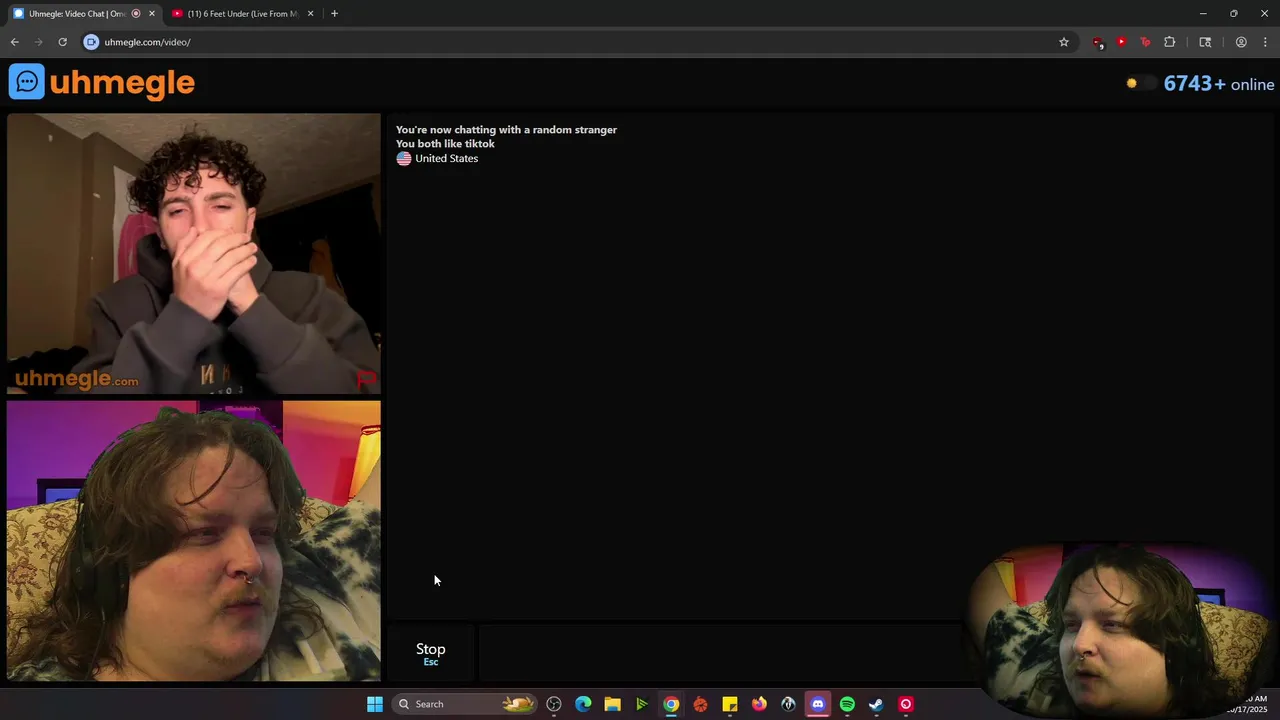Open the orange basketball app in taskbar
The width and height of the screenshot is (1280, 720).
pos(700,704)
